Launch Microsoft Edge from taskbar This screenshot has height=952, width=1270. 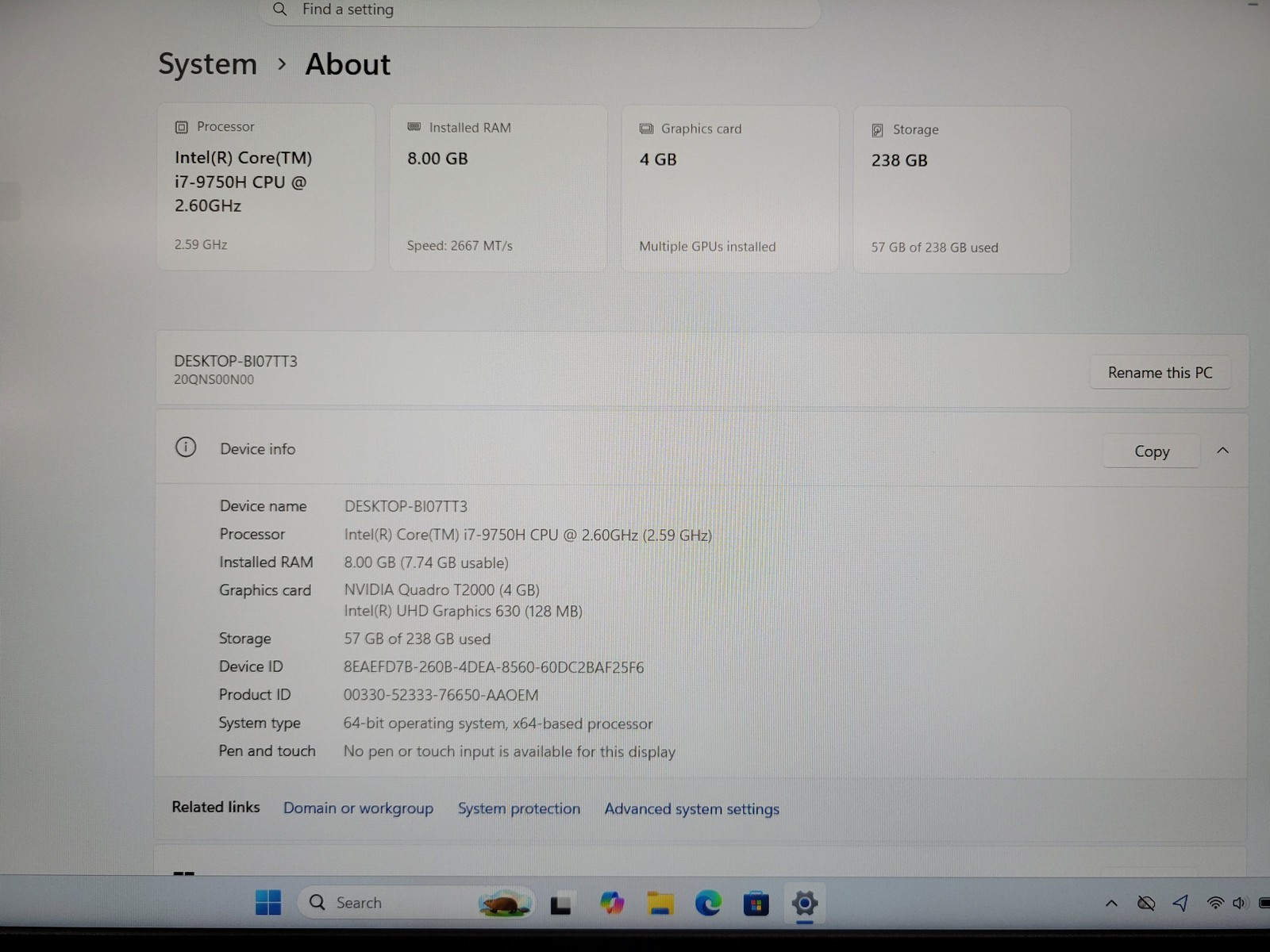tap(708, 903)
